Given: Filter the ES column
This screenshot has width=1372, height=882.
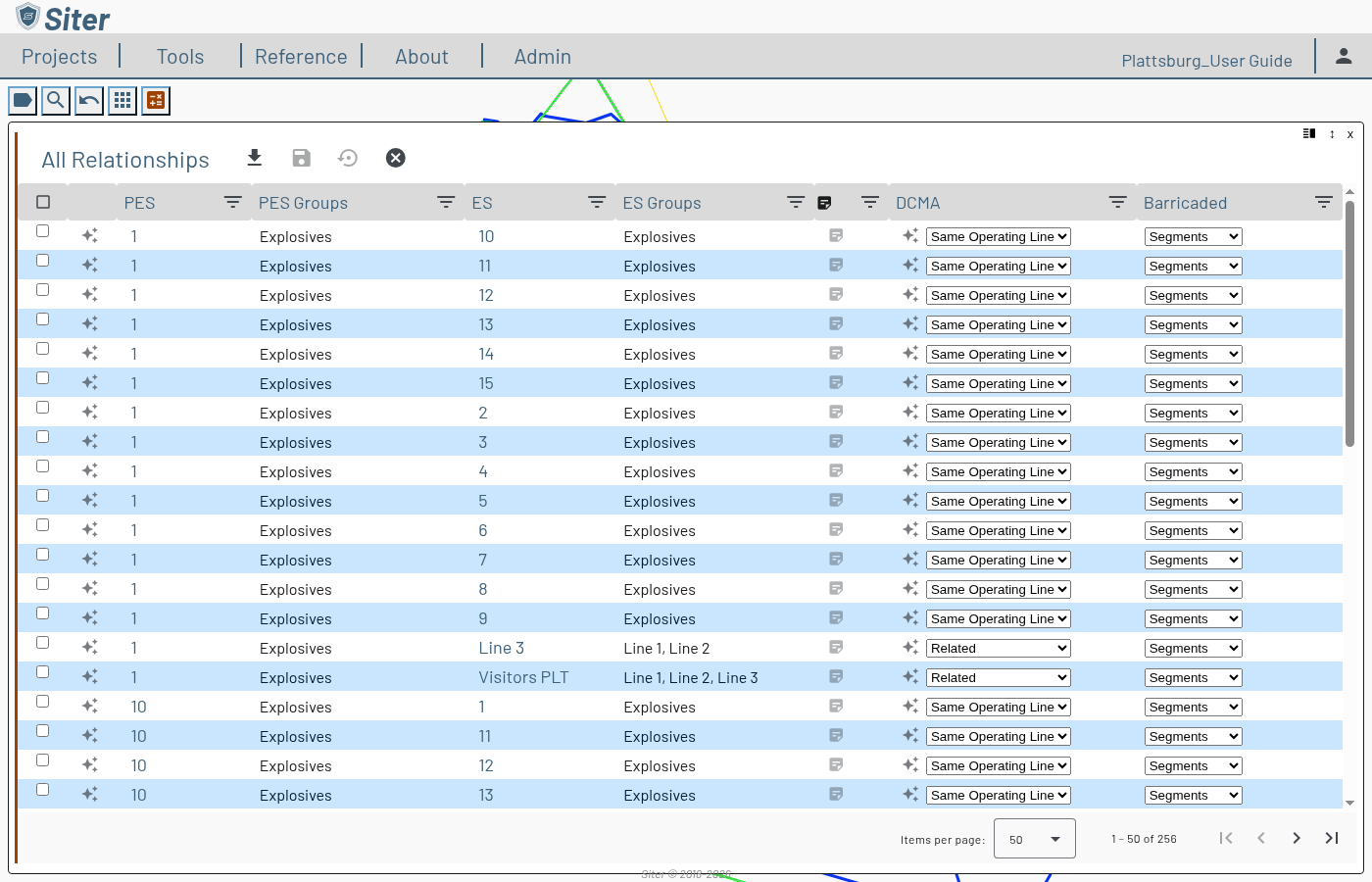Looking at the screenshot, I should (x=597, y=202).
